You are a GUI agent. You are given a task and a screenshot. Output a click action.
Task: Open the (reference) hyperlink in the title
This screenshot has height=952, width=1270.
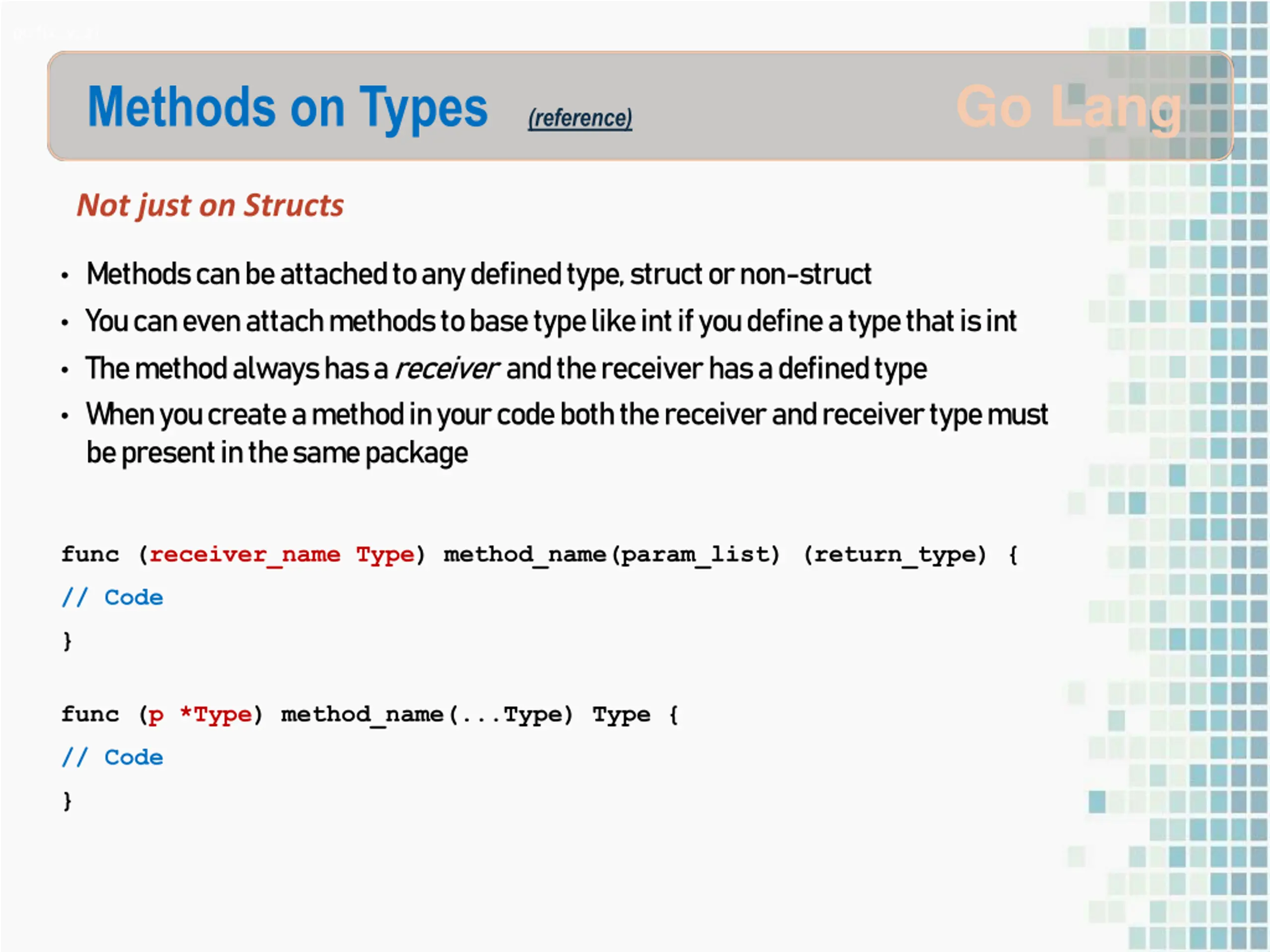(580, 118)
